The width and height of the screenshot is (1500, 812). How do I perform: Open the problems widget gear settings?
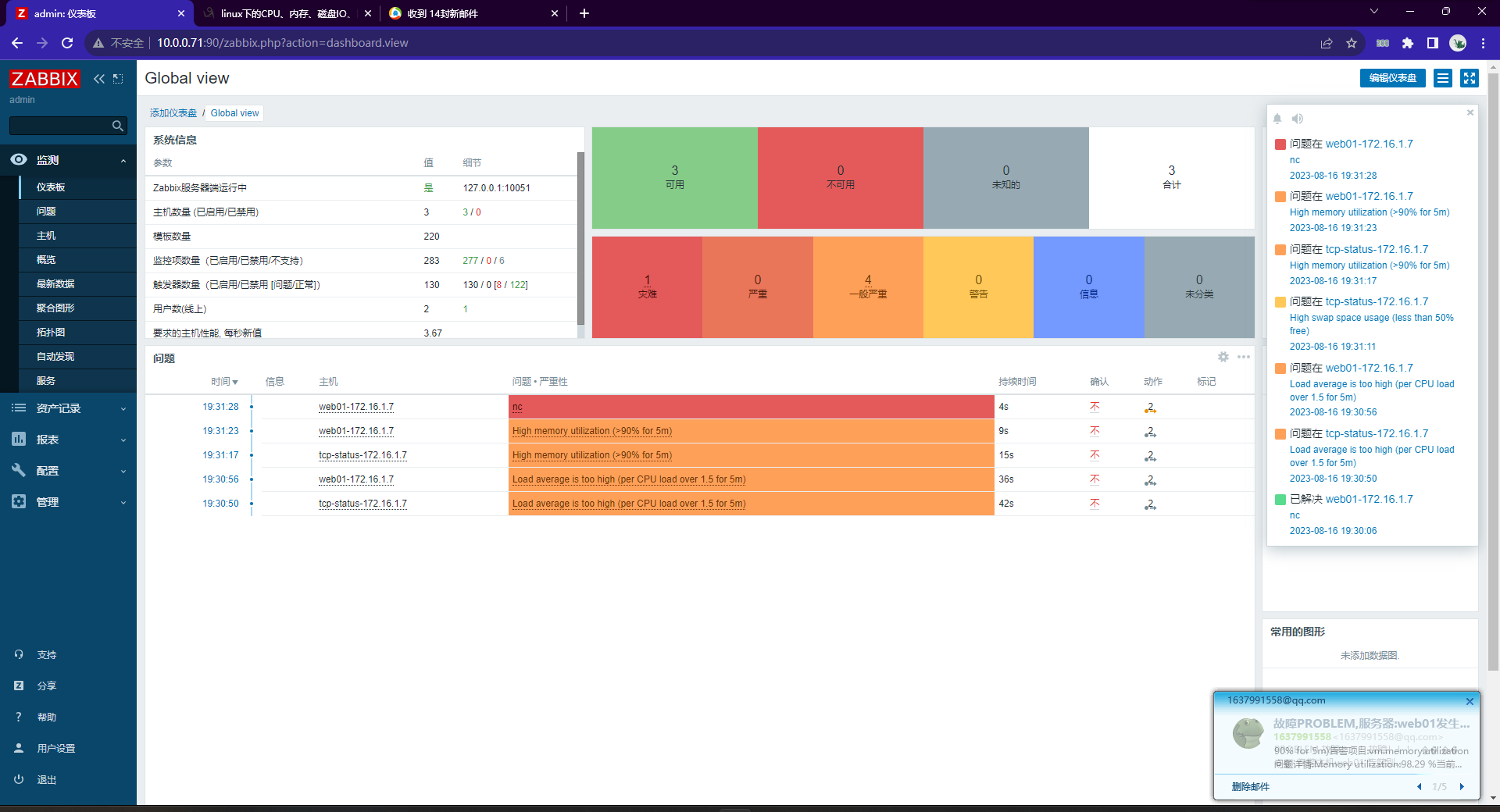[1223, 357]
